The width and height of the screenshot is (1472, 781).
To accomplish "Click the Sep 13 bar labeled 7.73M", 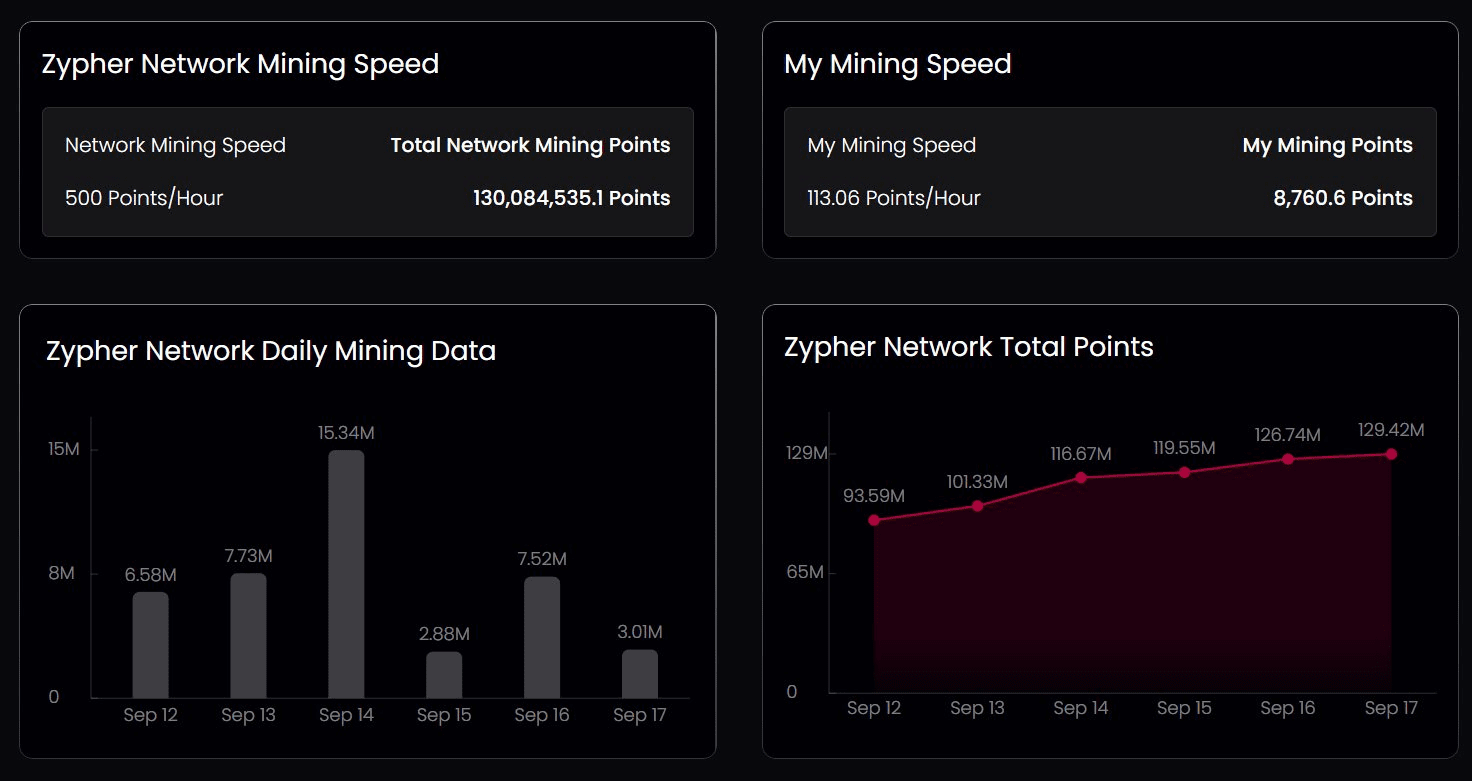I will point(248,635).
